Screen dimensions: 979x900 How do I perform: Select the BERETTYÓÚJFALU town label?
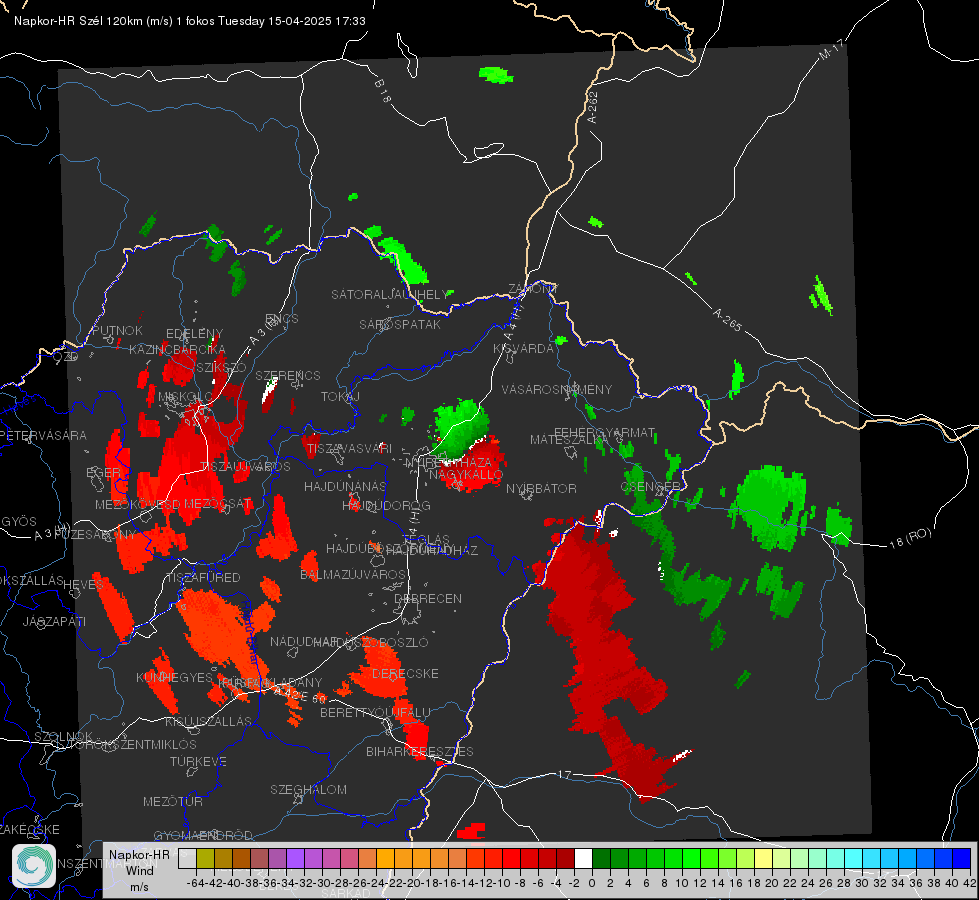coord(375,713)
